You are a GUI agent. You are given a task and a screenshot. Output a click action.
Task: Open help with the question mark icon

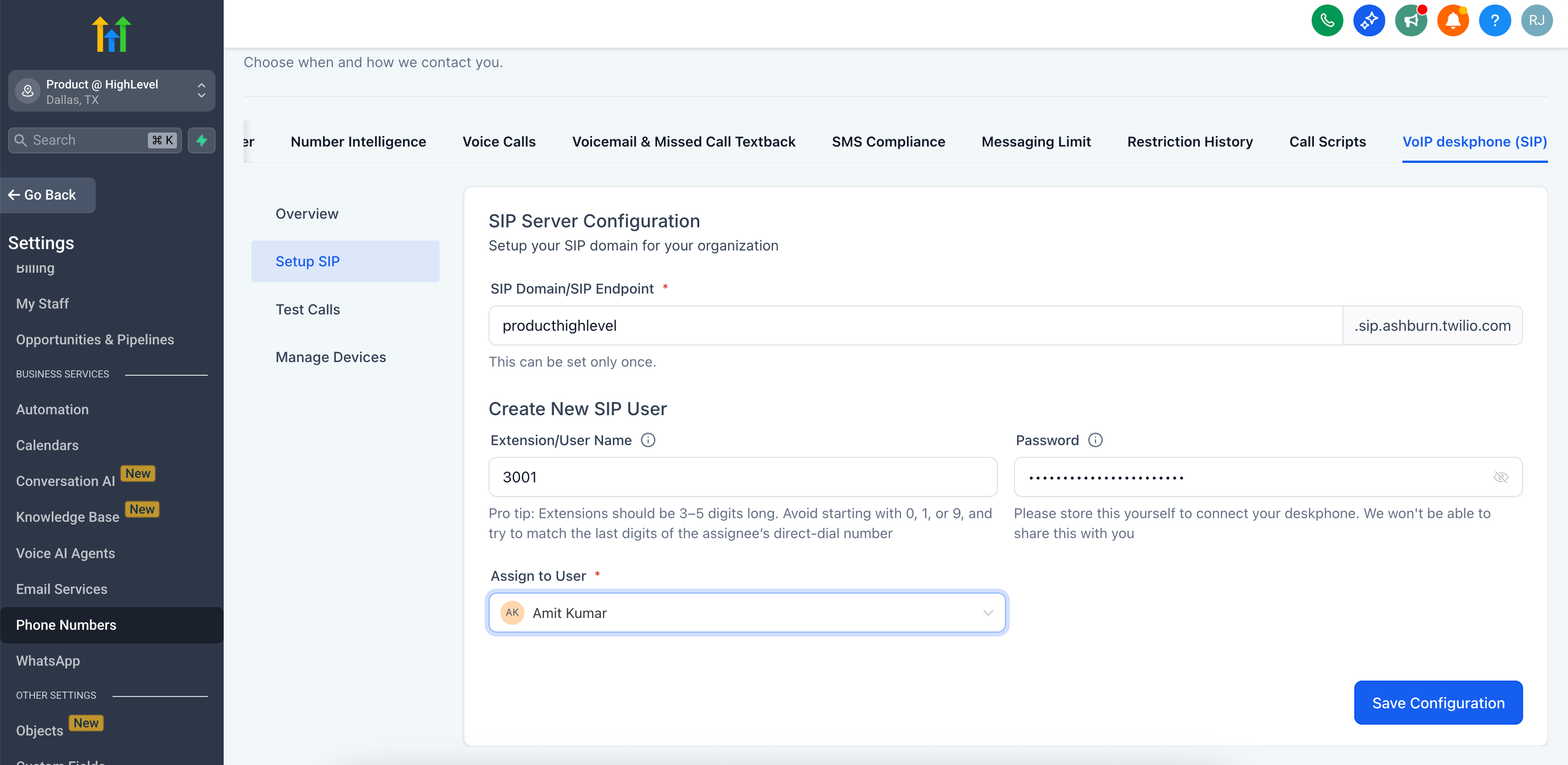click(1495, 20)
